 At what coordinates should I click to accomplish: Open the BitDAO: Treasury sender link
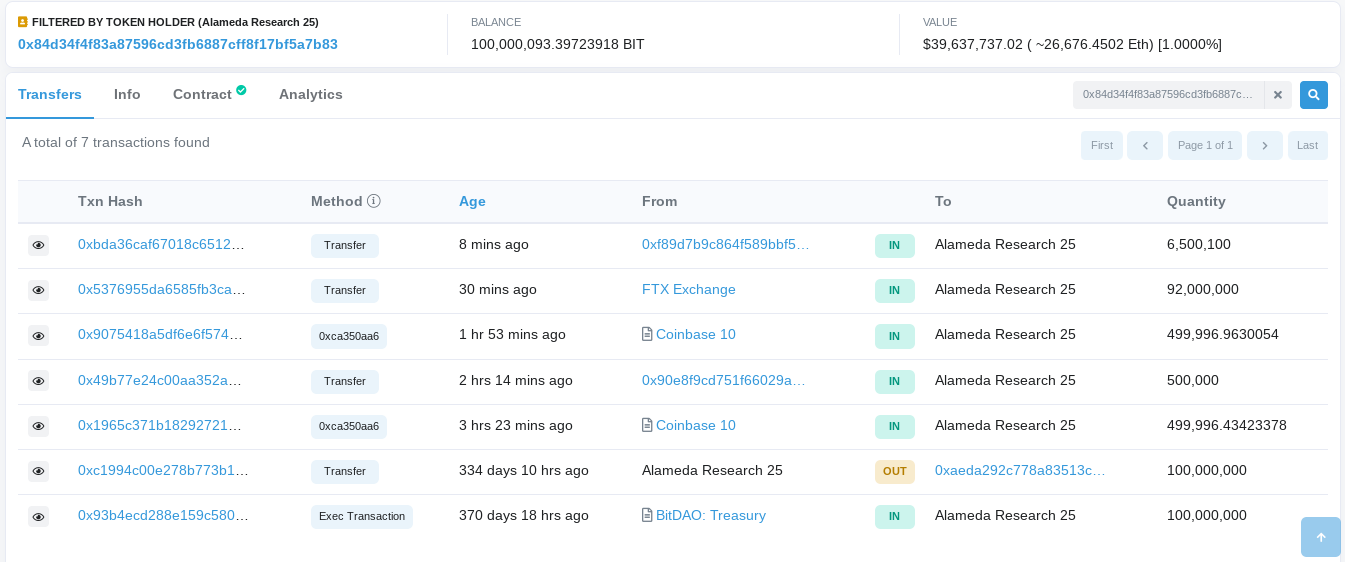711,515
